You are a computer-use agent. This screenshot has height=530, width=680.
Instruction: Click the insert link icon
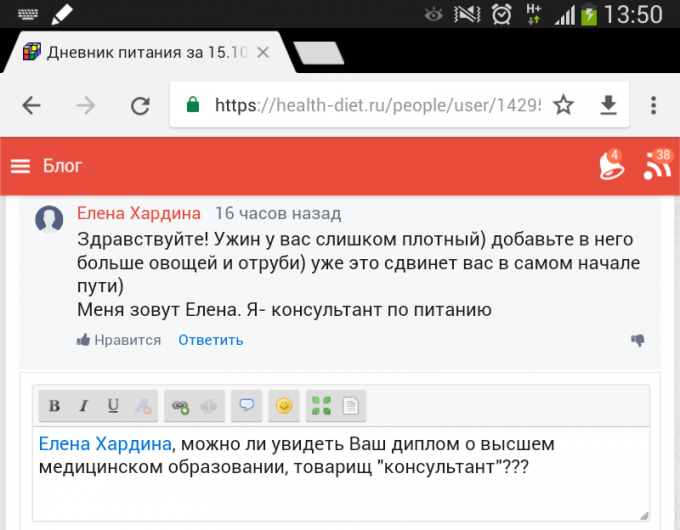pyautogui.click(x=180, y=405)
